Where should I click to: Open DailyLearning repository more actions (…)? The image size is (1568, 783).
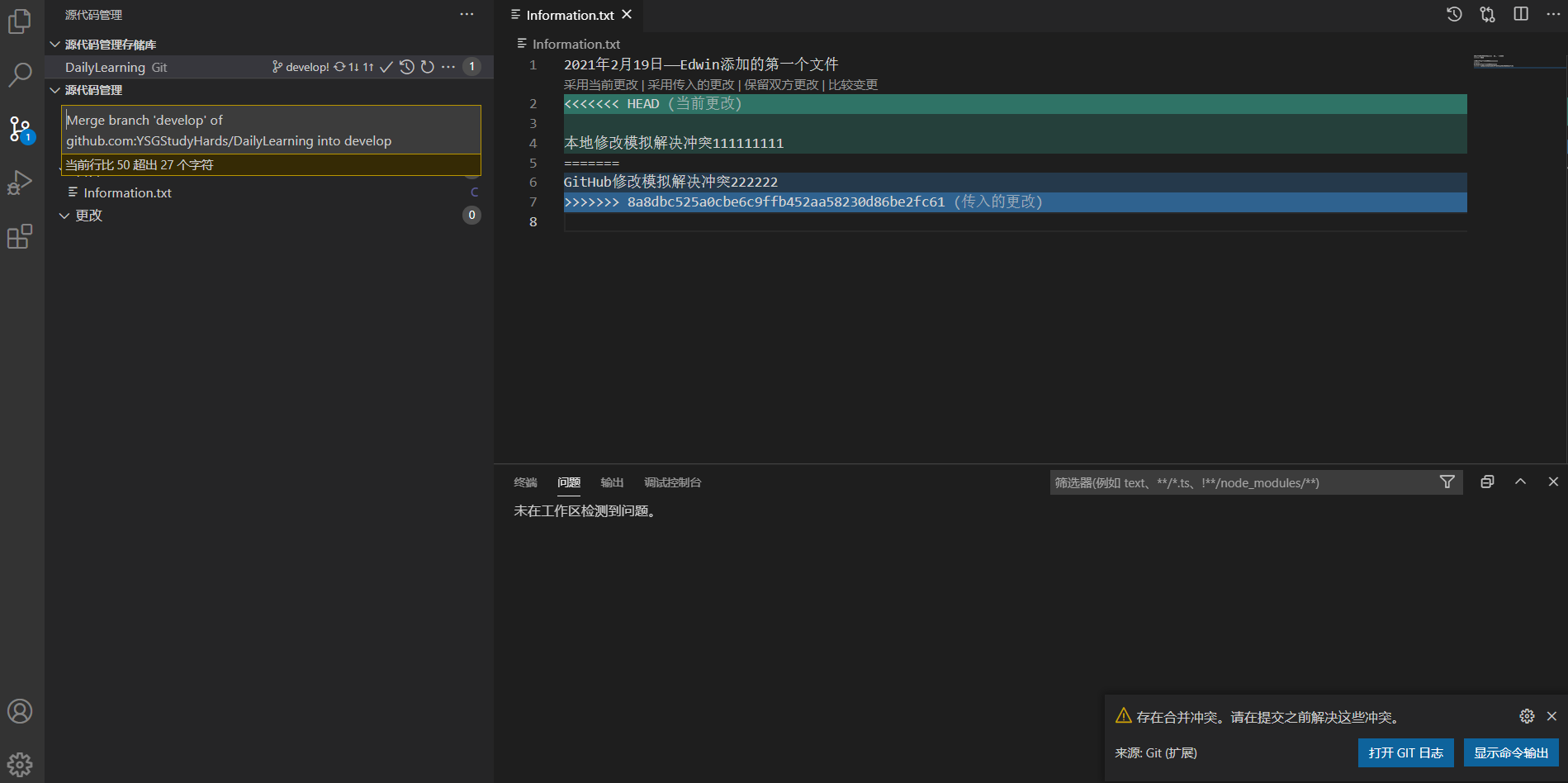[448, 67]
